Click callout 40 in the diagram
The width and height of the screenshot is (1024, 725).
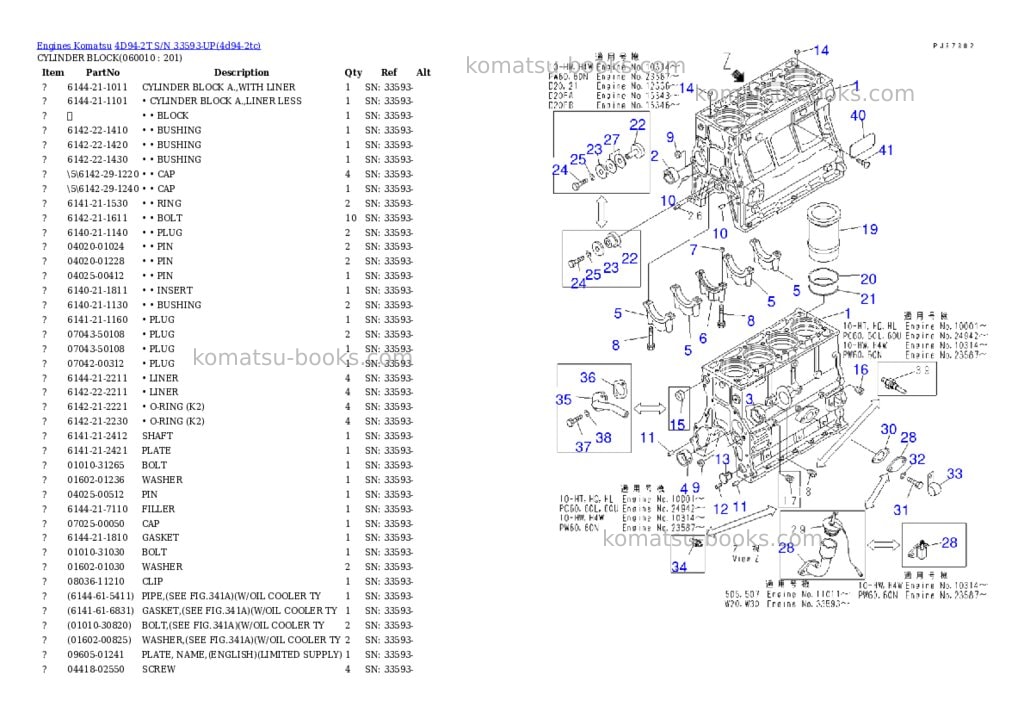pyautogui.click(x=857, y=116)
